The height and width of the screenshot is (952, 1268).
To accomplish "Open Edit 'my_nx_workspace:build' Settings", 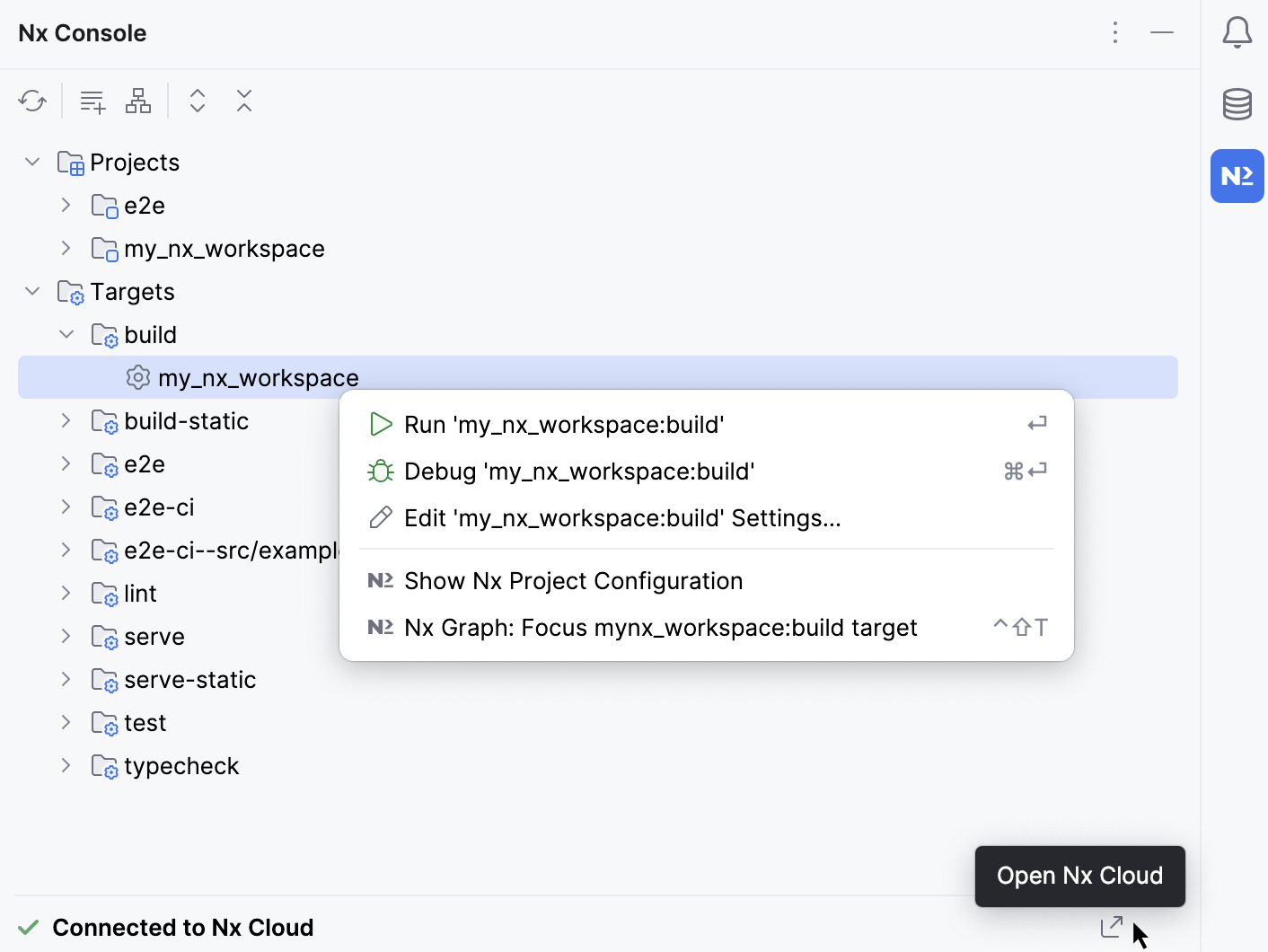I will [622, 517].
